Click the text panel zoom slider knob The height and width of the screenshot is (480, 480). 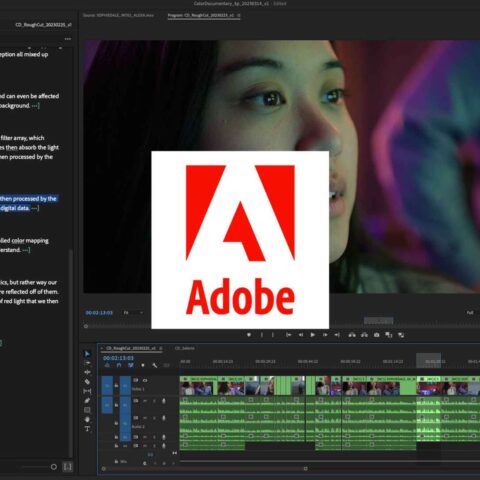coord(54,467)
